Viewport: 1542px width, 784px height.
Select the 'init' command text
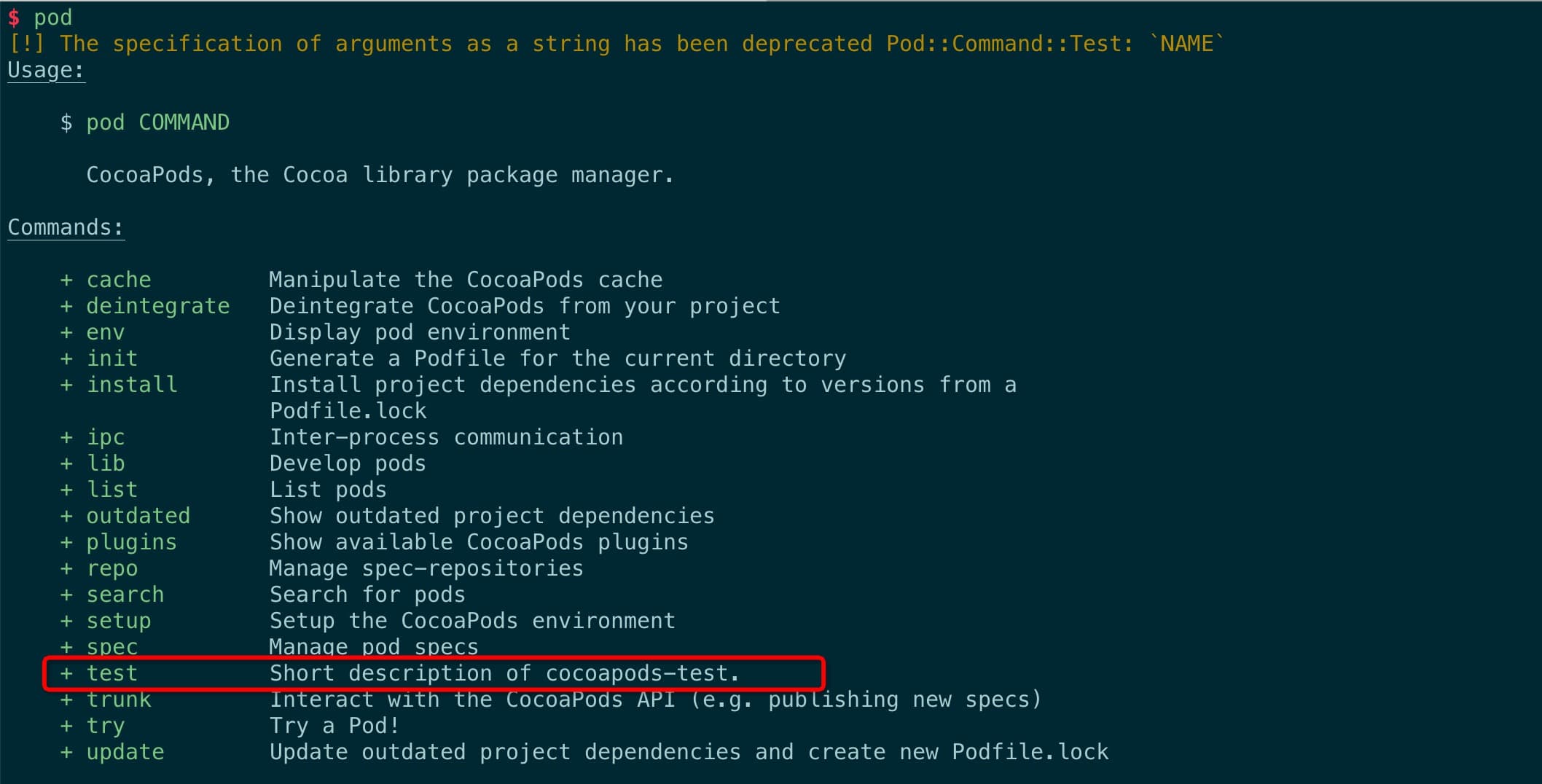pos(112,358)
